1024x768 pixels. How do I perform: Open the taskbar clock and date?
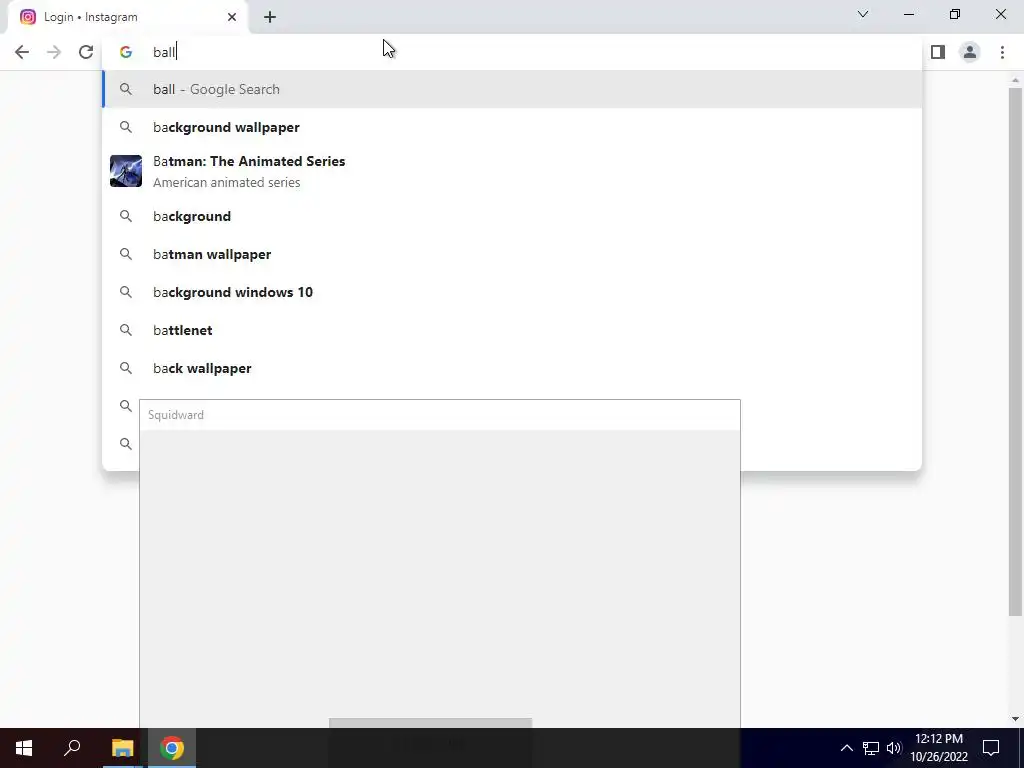(939, 748)
